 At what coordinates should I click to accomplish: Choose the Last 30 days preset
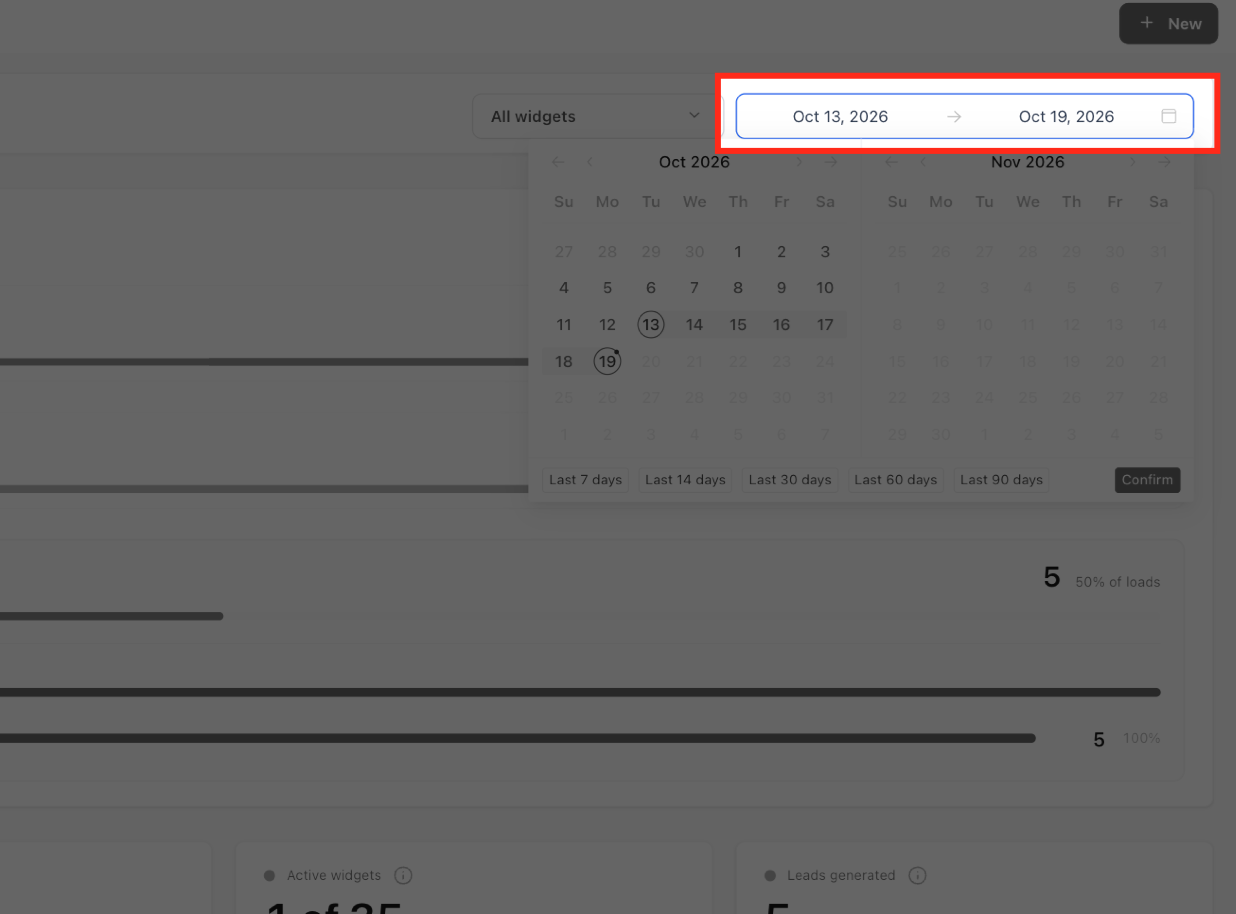tap(790, 480)
